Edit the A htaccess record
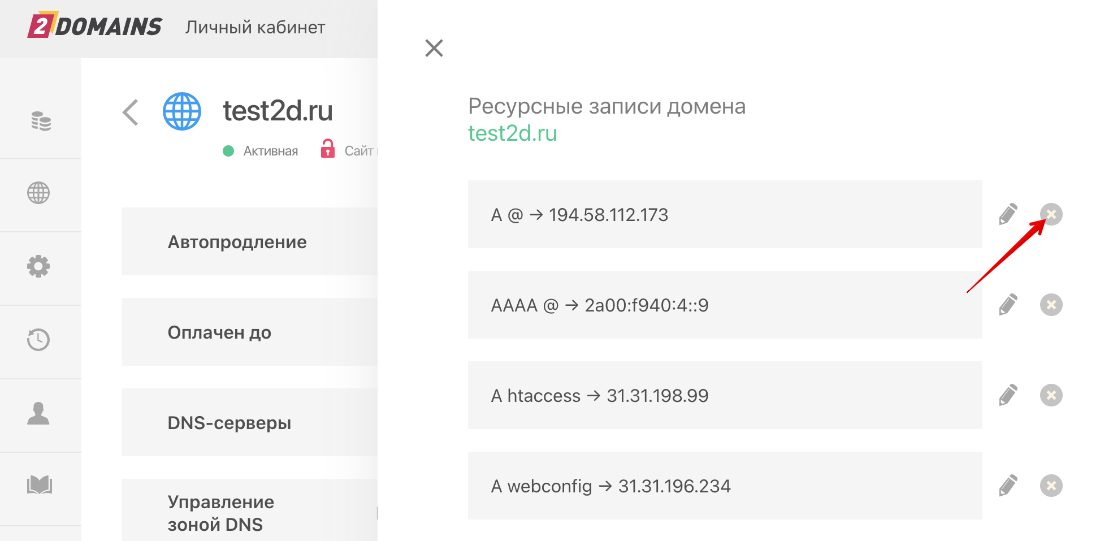The height and width of the screenshot is (541, 1100). tap(1008, 395)
